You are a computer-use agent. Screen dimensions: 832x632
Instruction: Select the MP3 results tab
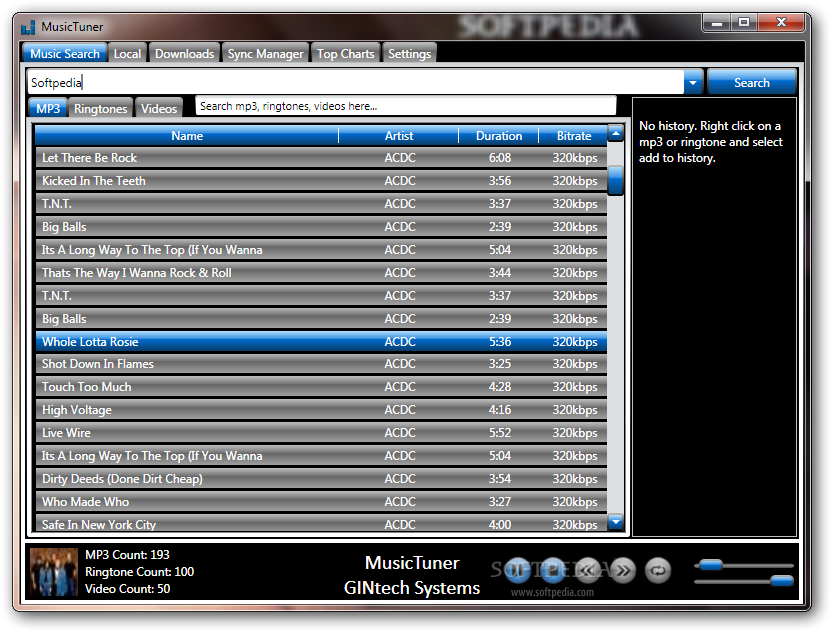click(x=48, y=108)
